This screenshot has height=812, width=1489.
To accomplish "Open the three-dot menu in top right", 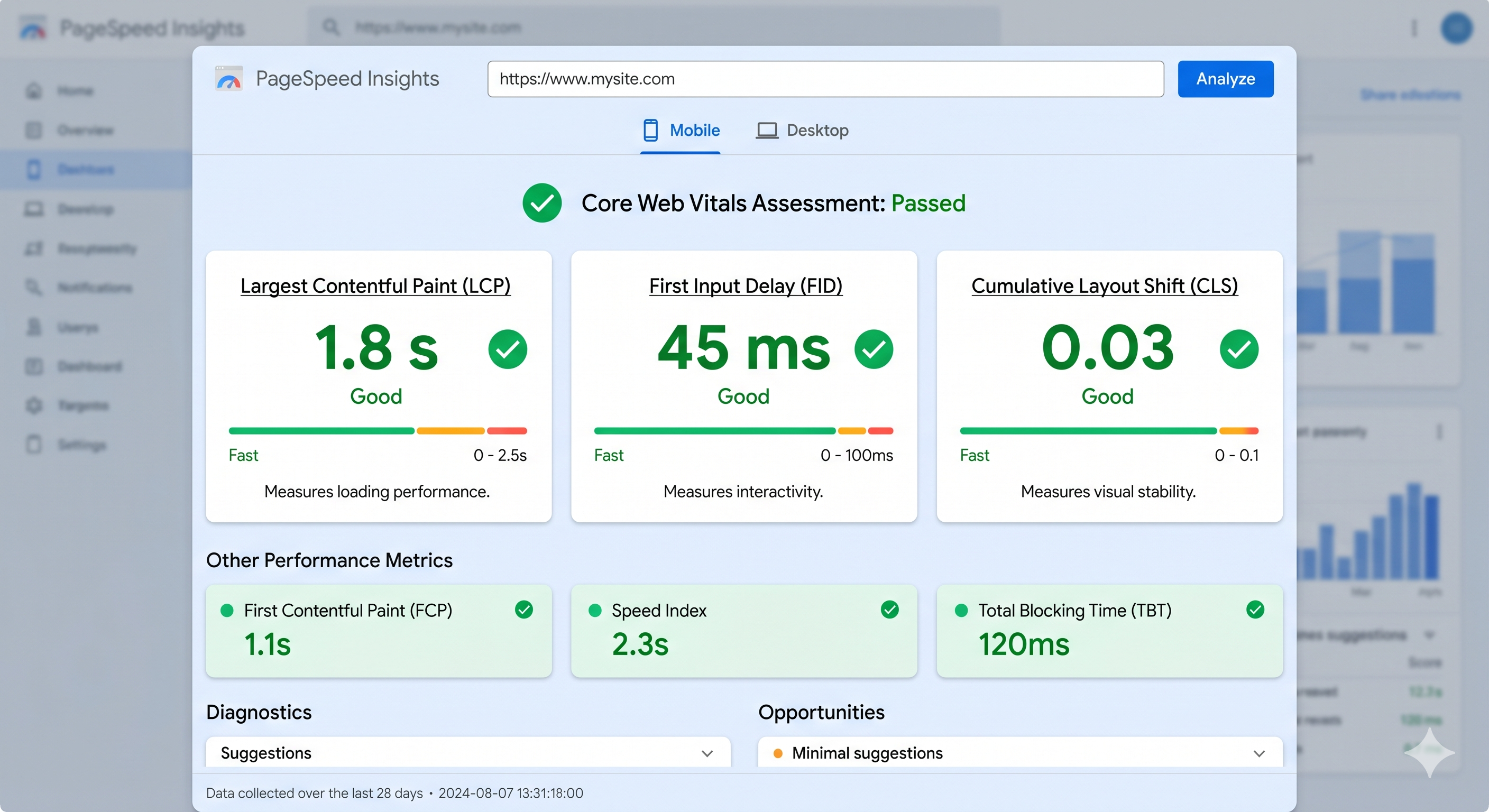I will pyautogui.click(x=1414, y=27).
